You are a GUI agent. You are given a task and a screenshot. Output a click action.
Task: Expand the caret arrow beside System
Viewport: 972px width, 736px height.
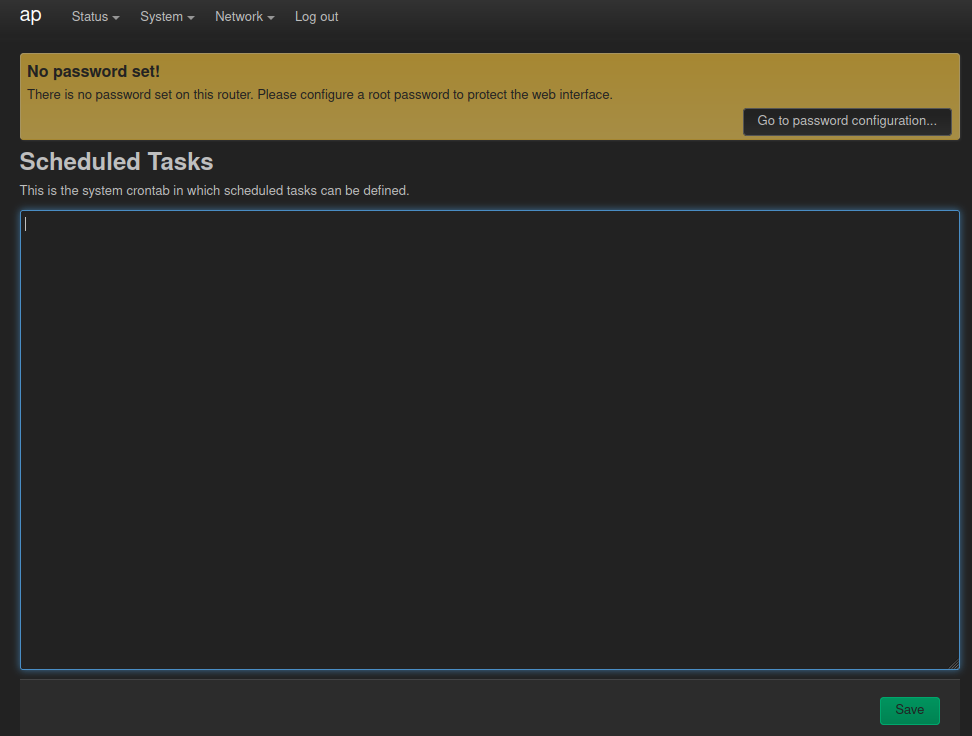(x=191, y=18)
